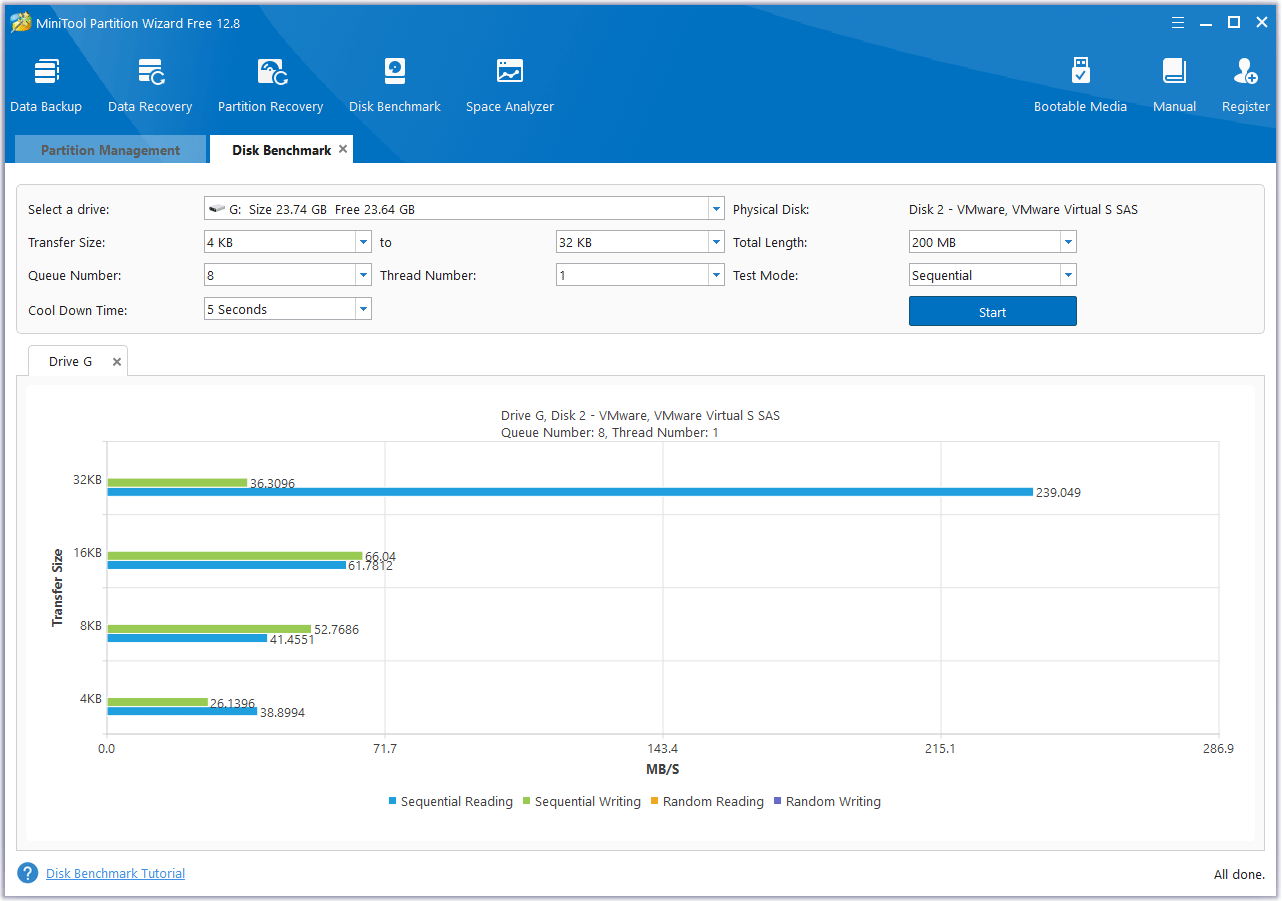Toggle the Random Reading legend entry

pos(712,802)
